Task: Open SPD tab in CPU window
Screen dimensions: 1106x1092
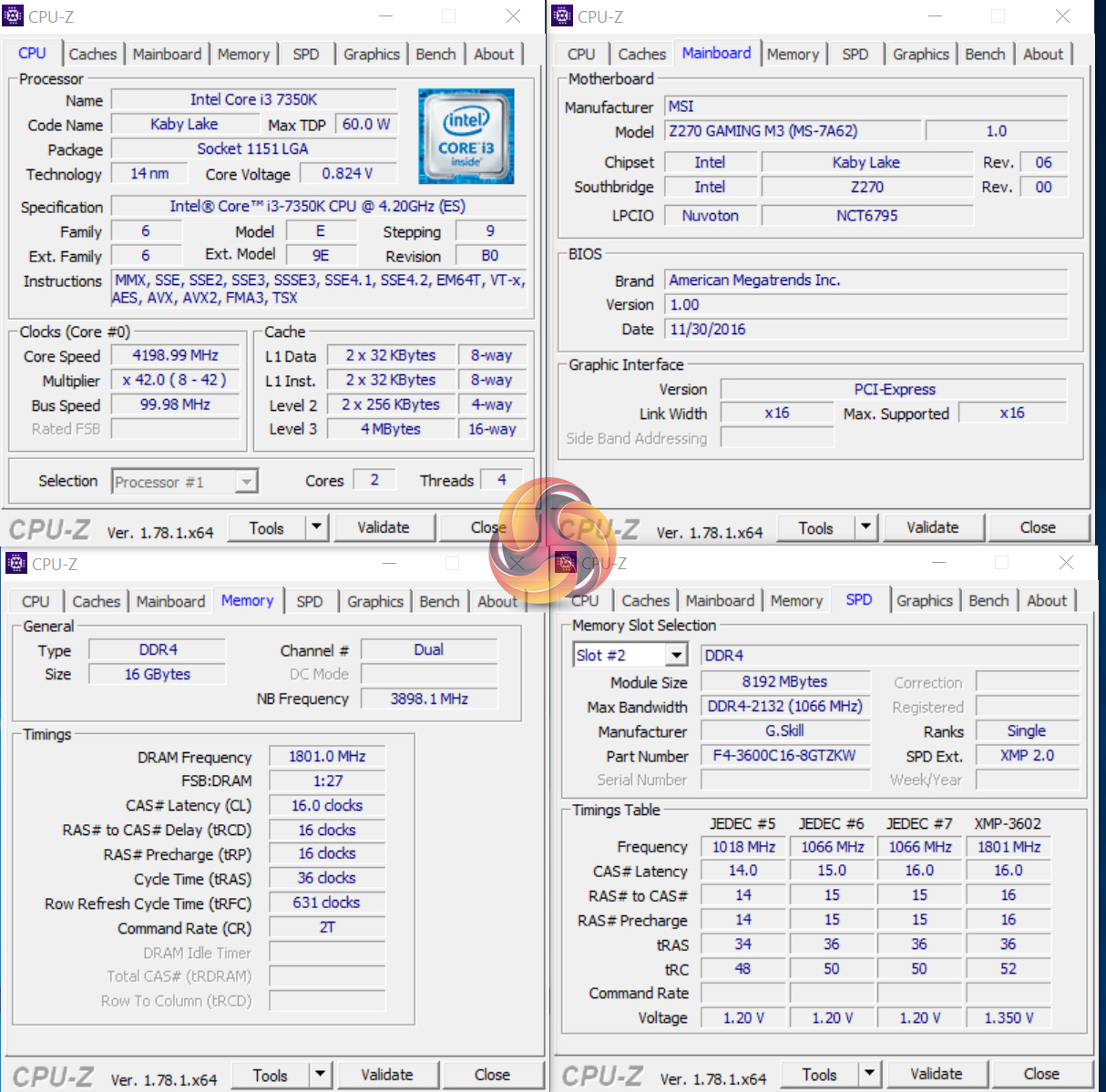Action: (306, 54)
